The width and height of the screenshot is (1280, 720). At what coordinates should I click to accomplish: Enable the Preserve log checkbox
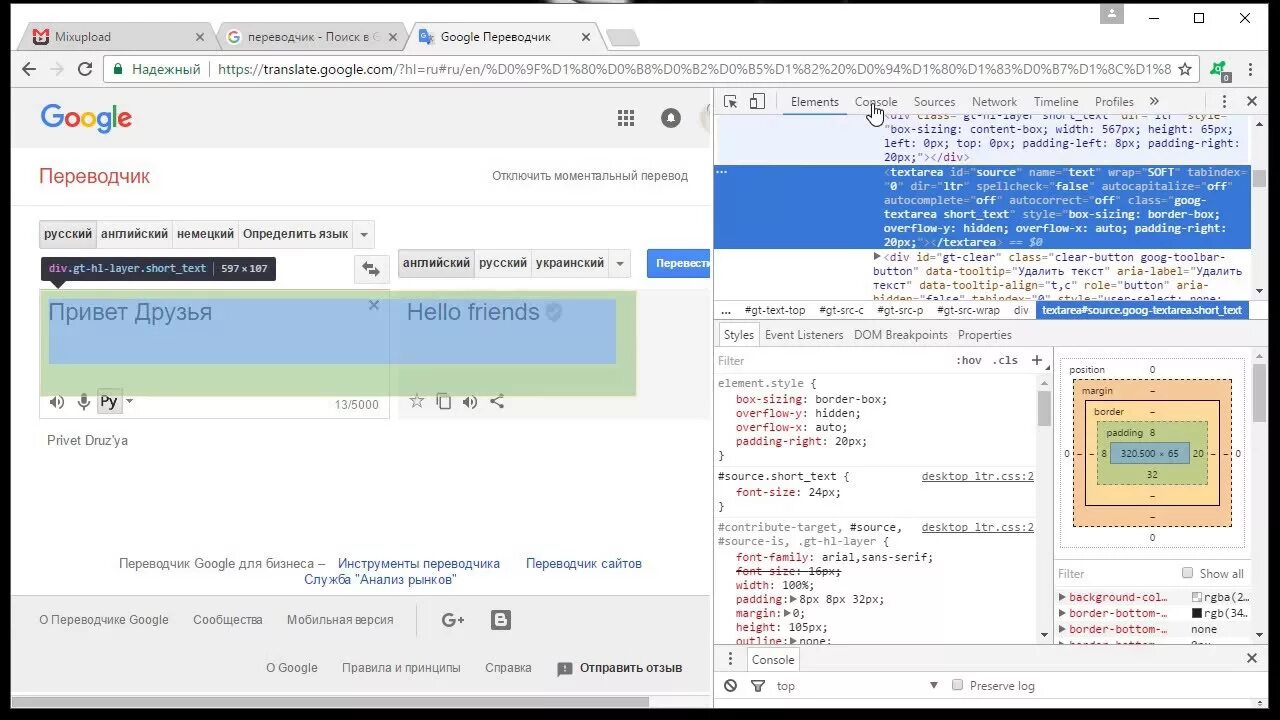pyautogui.click(x=957, y=685)
